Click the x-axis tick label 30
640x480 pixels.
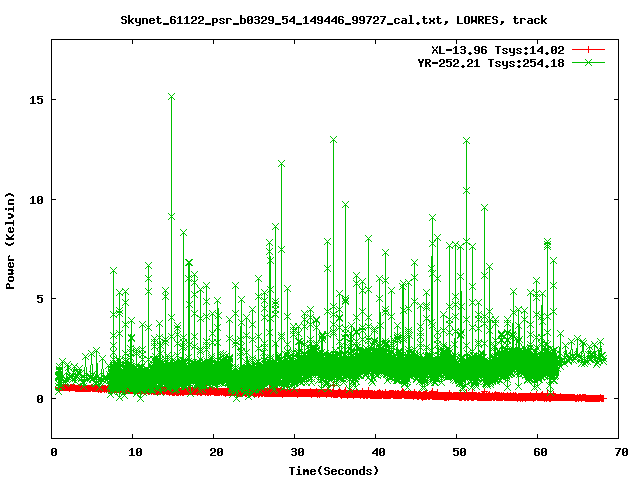click(x=298, y=452)
